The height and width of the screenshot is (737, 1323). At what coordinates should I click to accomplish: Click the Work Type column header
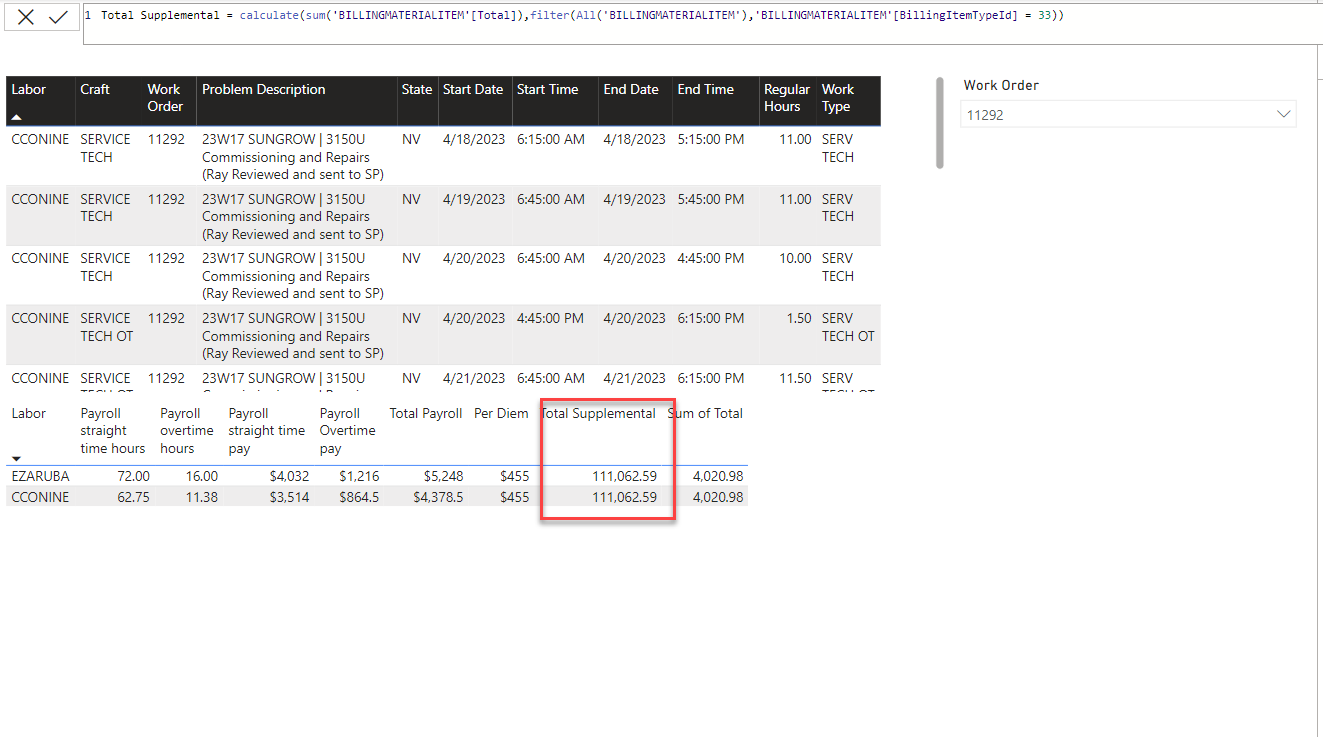[x=838, y=98]
